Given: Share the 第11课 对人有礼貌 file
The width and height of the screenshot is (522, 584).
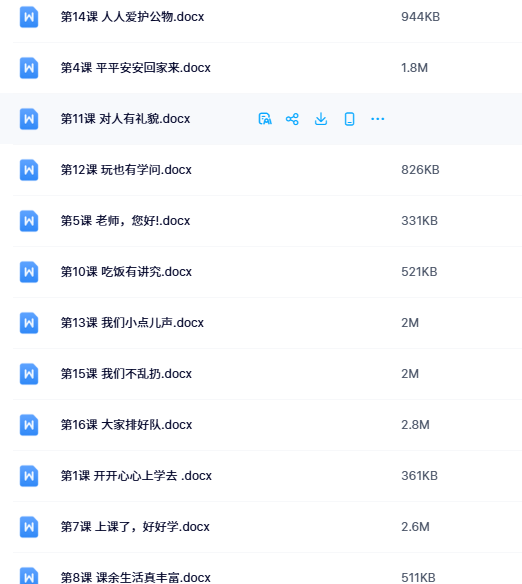Looking at the screenshot, I should click(x=292, y=119).
